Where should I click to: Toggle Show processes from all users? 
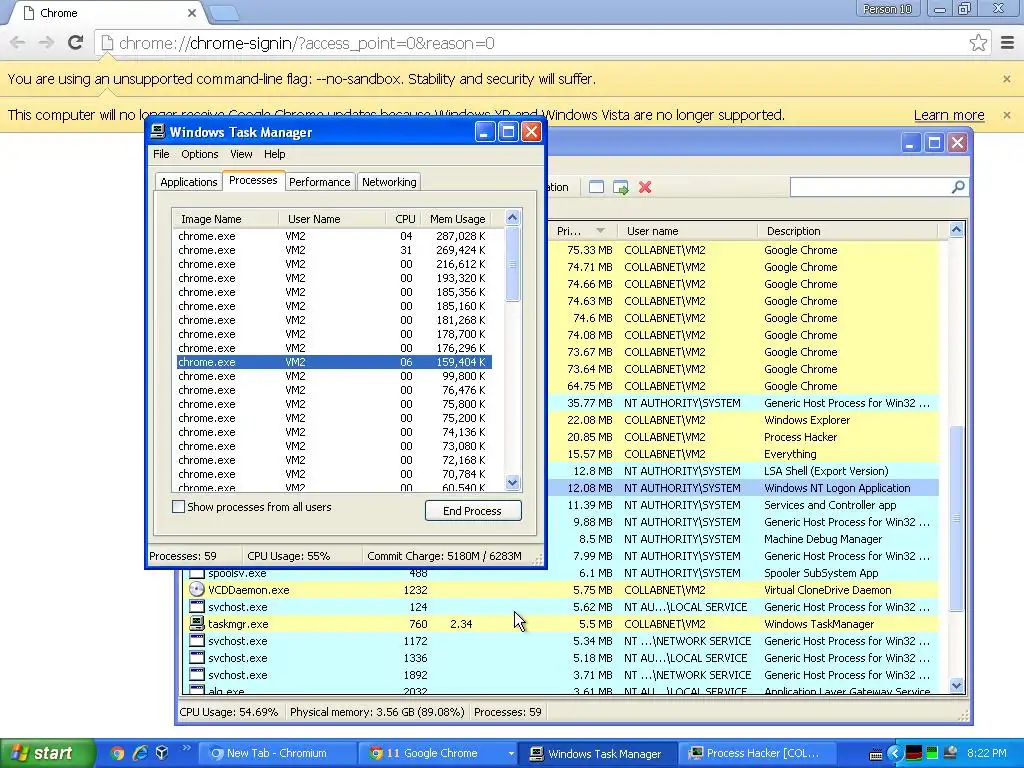click(x=178, y=507)
